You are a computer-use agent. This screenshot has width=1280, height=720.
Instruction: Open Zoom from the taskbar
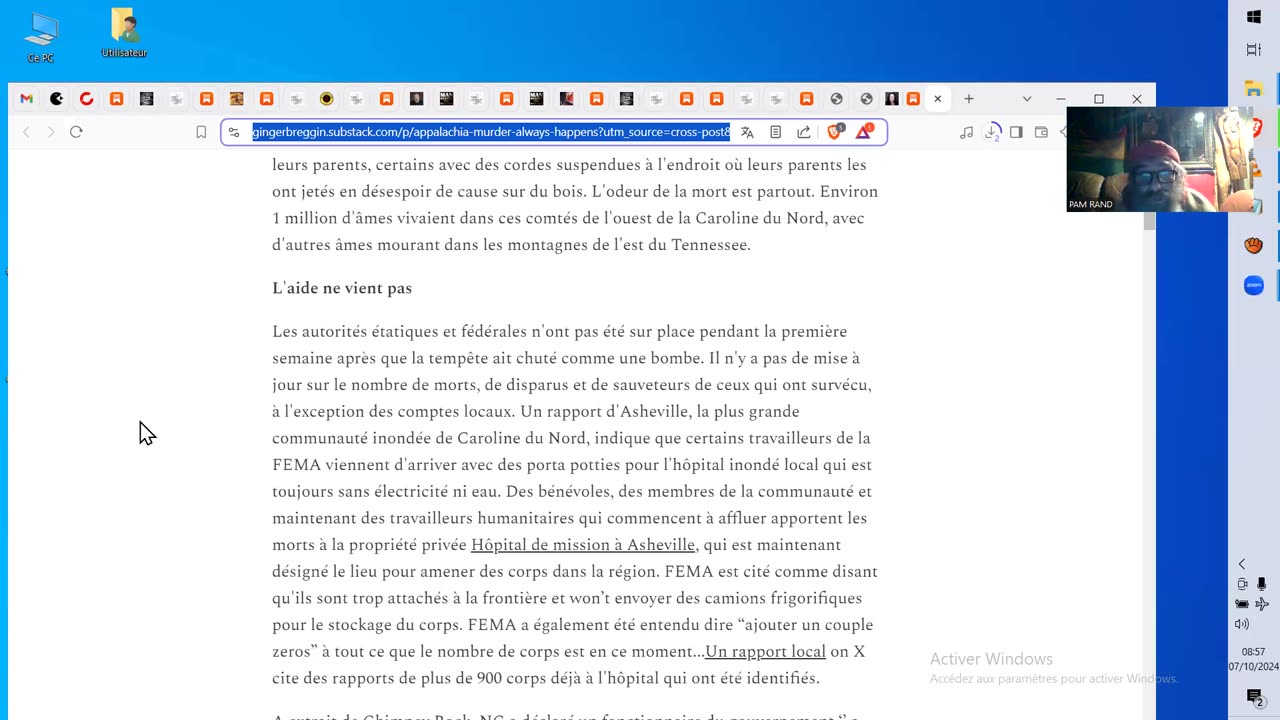point(1254,286)
